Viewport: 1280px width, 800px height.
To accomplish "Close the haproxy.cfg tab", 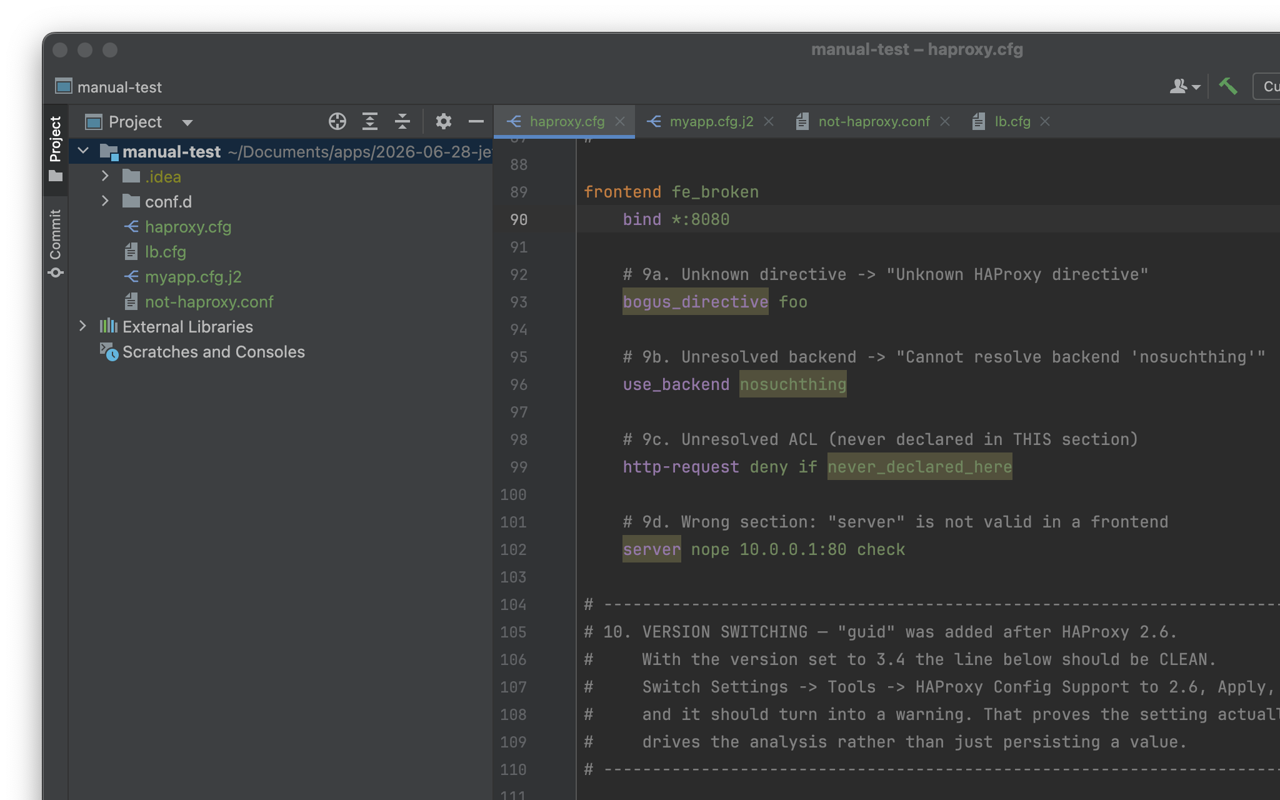I will click(620, 121).
